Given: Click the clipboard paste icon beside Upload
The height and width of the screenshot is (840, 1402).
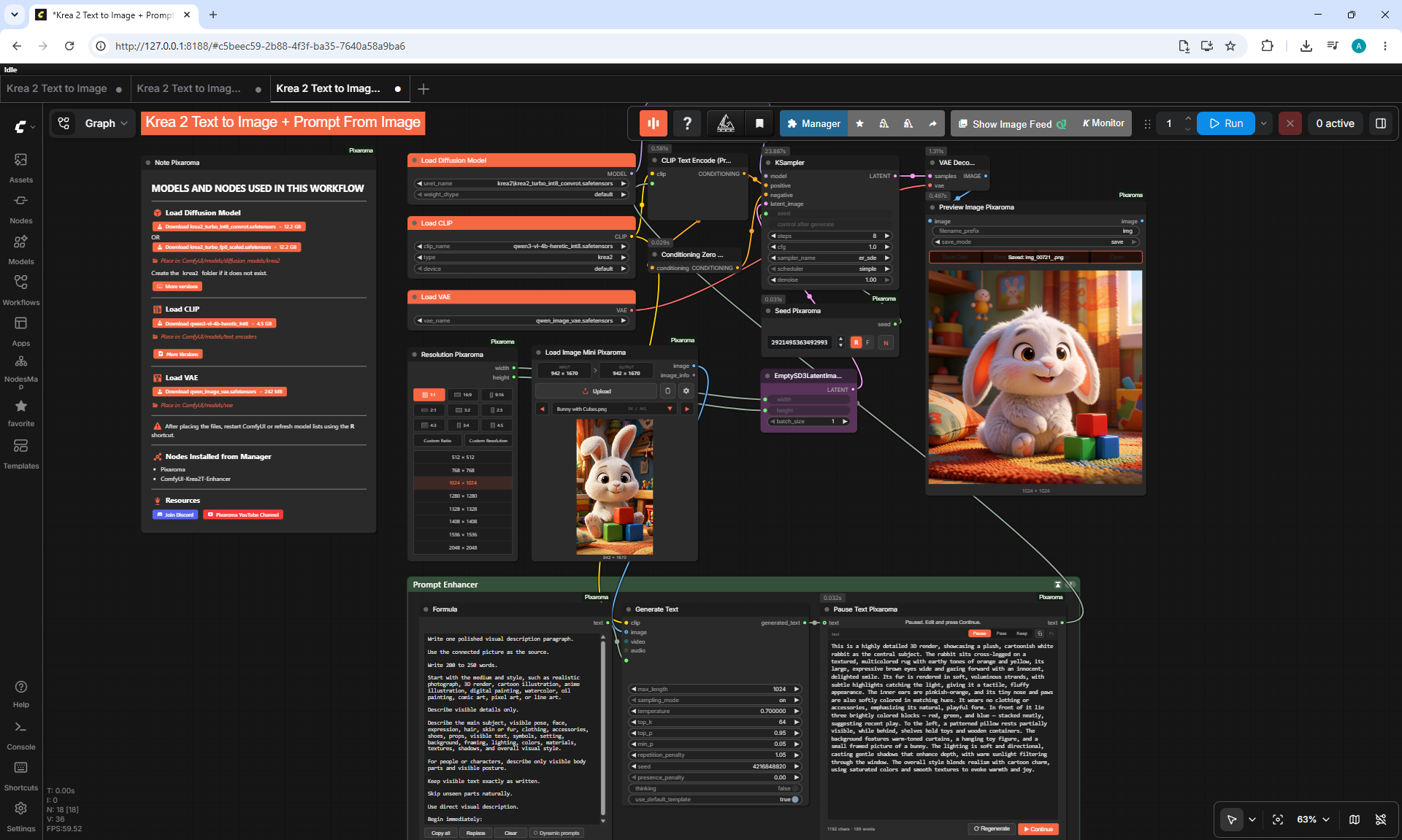Looking at the screenshot, I should (x=667, y=391).
